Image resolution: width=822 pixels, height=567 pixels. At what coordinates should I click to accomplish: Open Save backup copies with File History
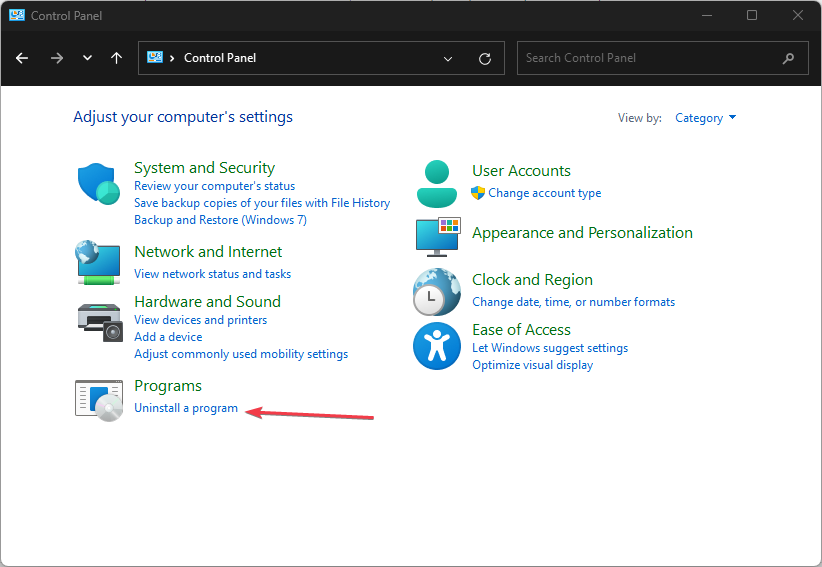click(262, 203)
